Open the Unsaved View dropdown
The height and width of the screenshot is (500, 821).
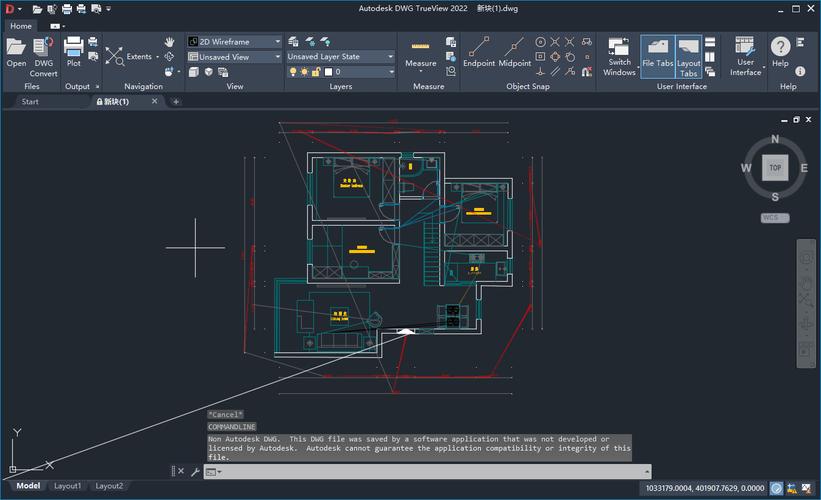tap(278, 57)
